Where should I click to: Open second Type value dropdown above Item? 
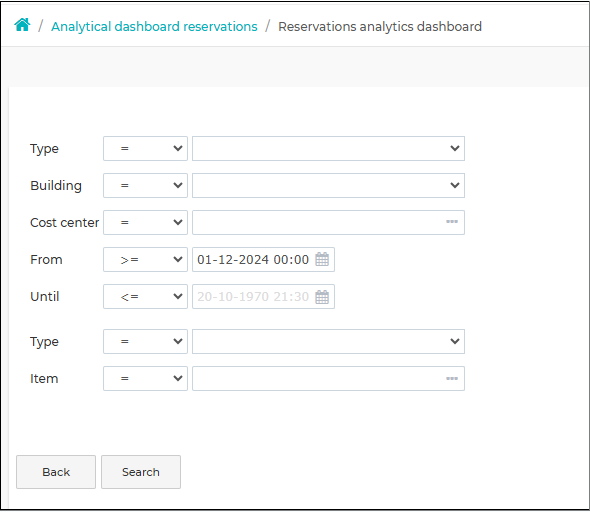coord(328,341)
